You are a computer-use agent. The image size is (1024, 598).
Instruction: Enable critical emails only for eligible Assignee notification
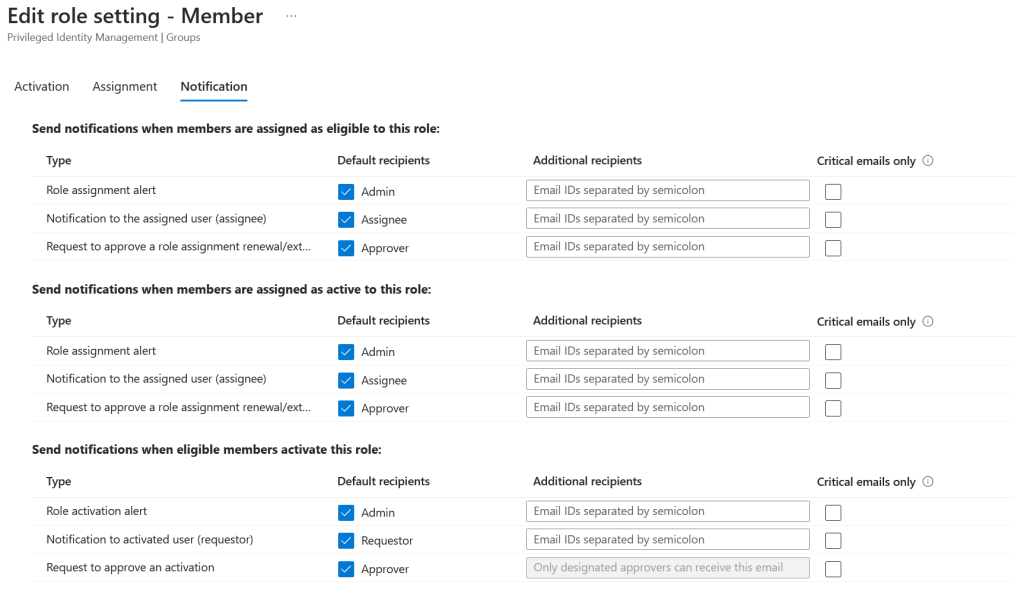[833, 220]
